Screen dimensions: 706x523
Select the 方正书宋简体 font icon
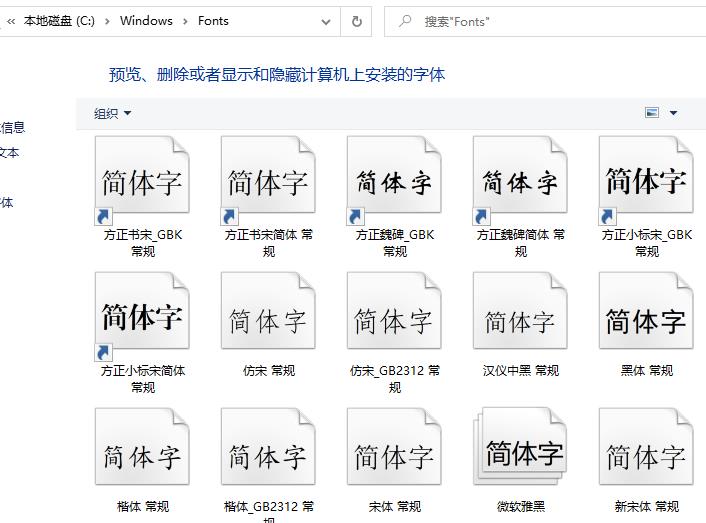pos(268,182)
